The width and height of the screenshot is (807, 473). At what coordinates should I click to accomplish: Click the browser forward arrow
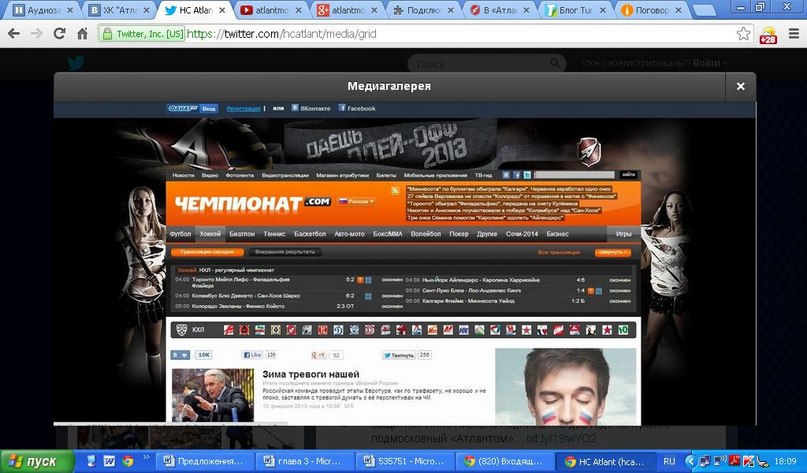click(37, 34)
